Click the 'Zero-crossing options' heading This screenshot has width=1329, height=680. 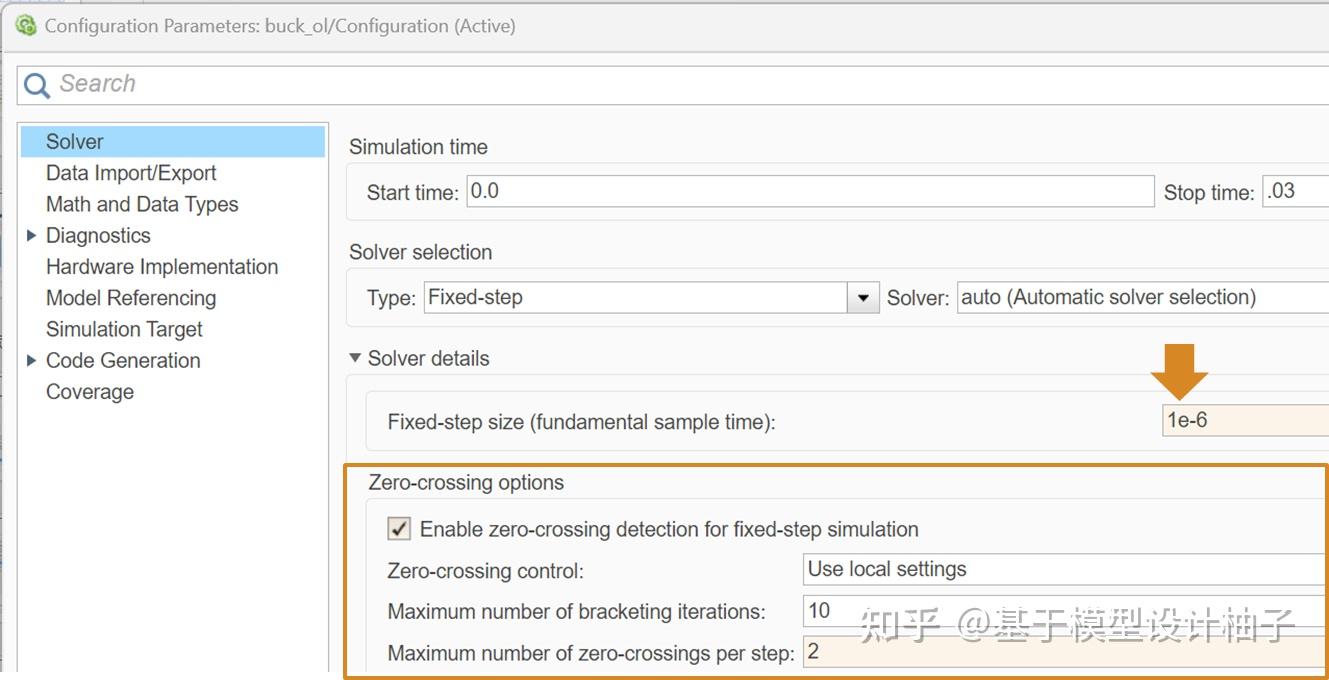(x=466, y=483)
